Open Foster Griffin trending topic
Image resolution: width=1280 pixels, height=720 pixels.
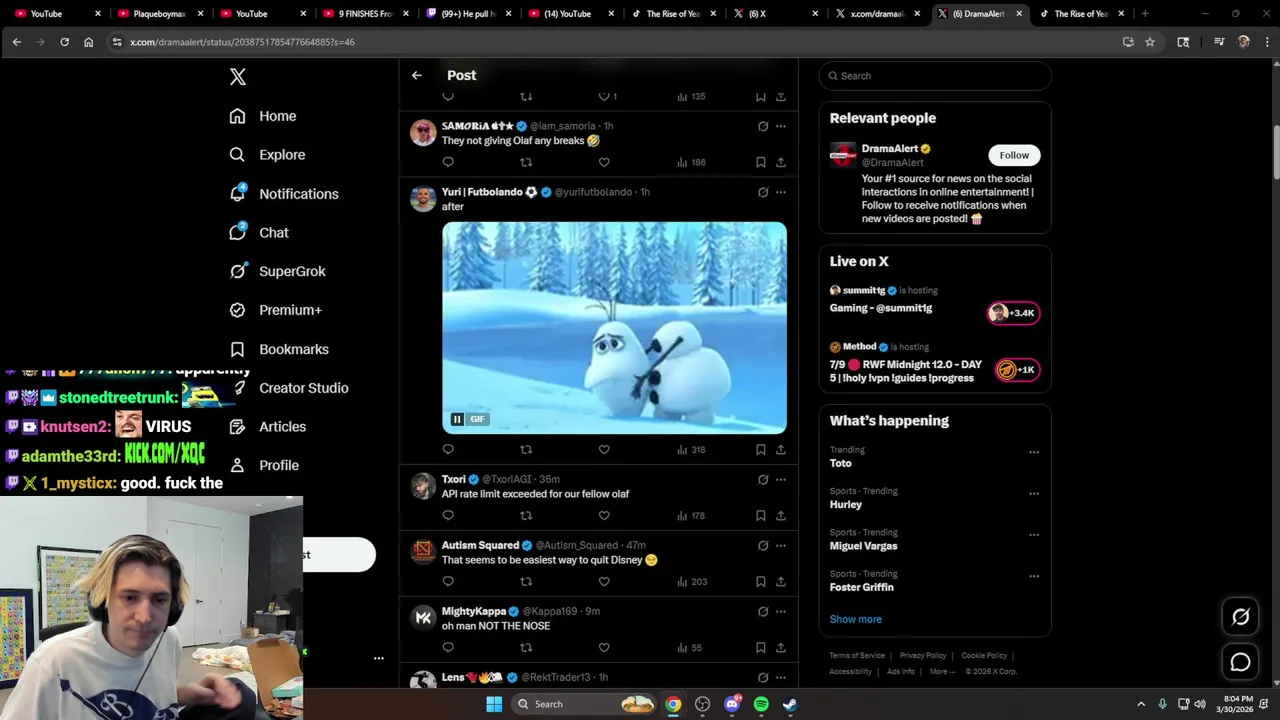(861, 588)
